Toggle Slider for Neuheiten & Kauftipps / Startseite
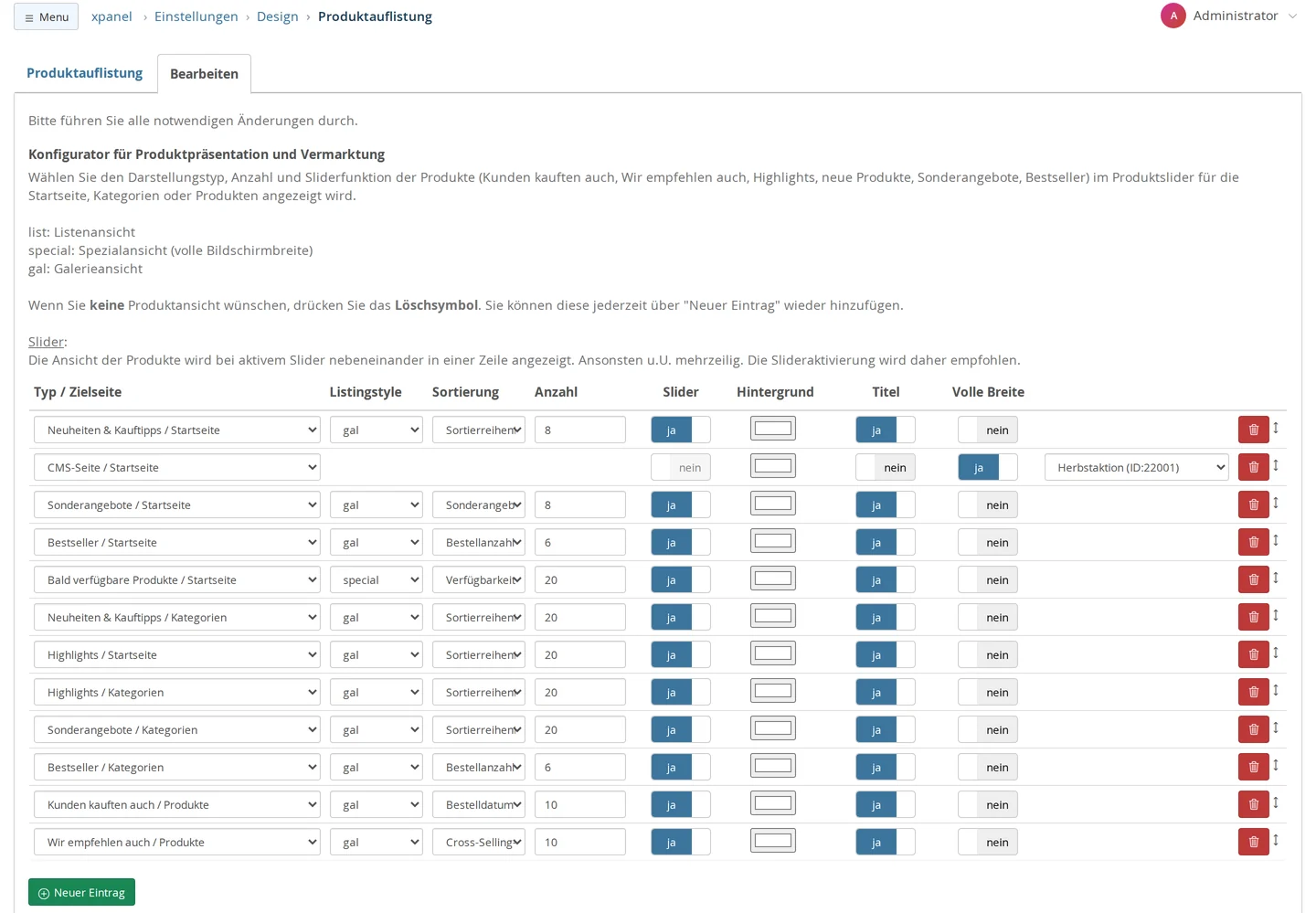This screenshot has height=913, width=1316. tap(681, 430)
